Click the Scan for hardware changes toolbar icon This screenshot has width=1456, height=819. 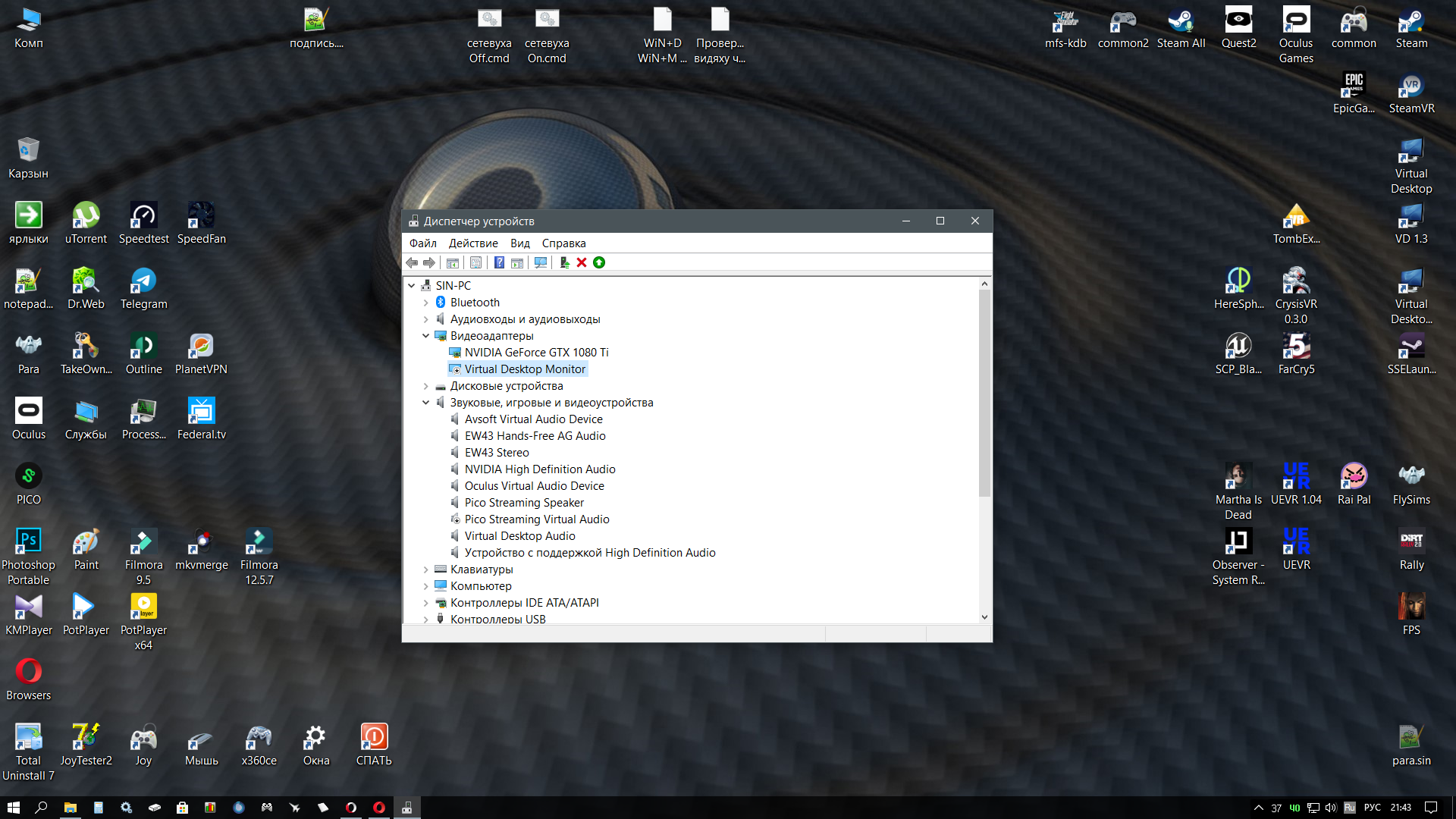tap(541, 262)
